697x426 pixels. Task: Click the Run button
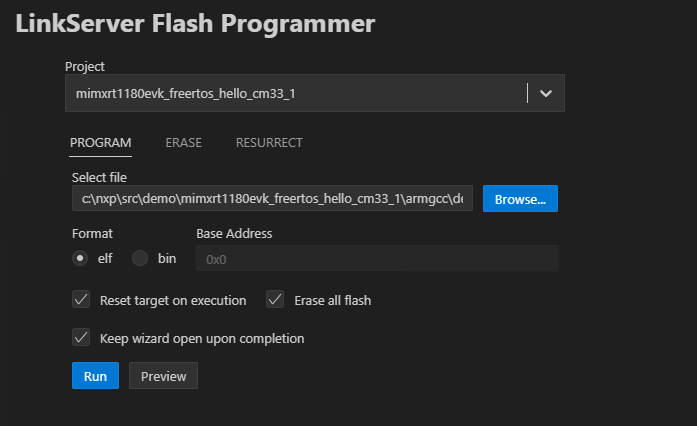point(95,376)
